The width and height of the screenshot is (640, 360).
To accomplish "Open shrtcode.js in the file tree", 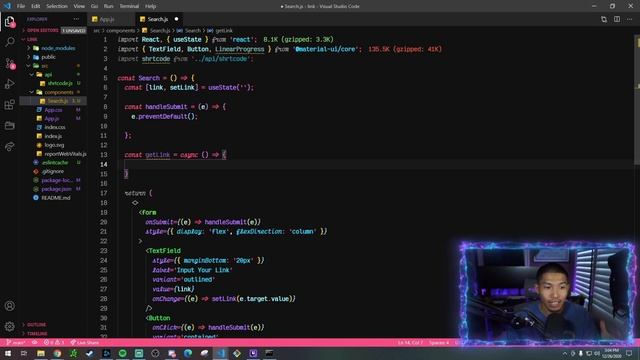I will coord(60,83).
